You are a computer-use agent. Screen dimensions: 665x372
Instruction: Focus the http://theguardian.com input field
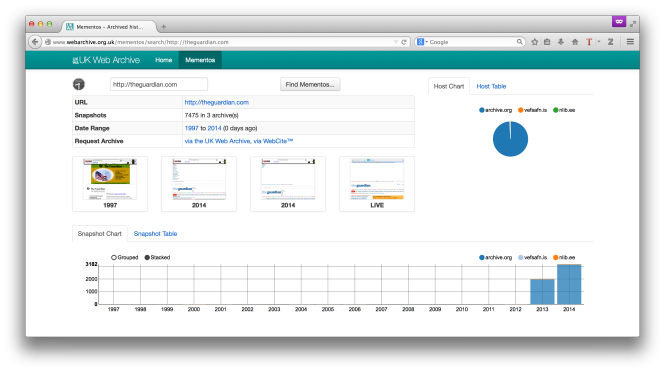[x=159, y=84]
